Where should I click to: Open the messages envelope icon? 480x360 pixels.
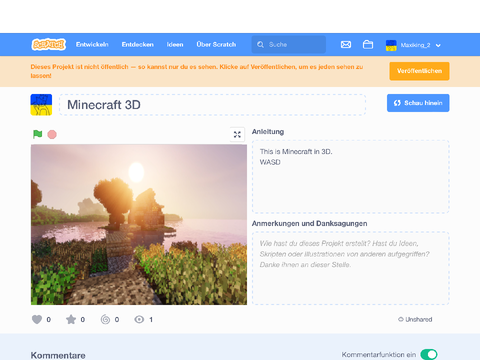[x=346, y=44]
